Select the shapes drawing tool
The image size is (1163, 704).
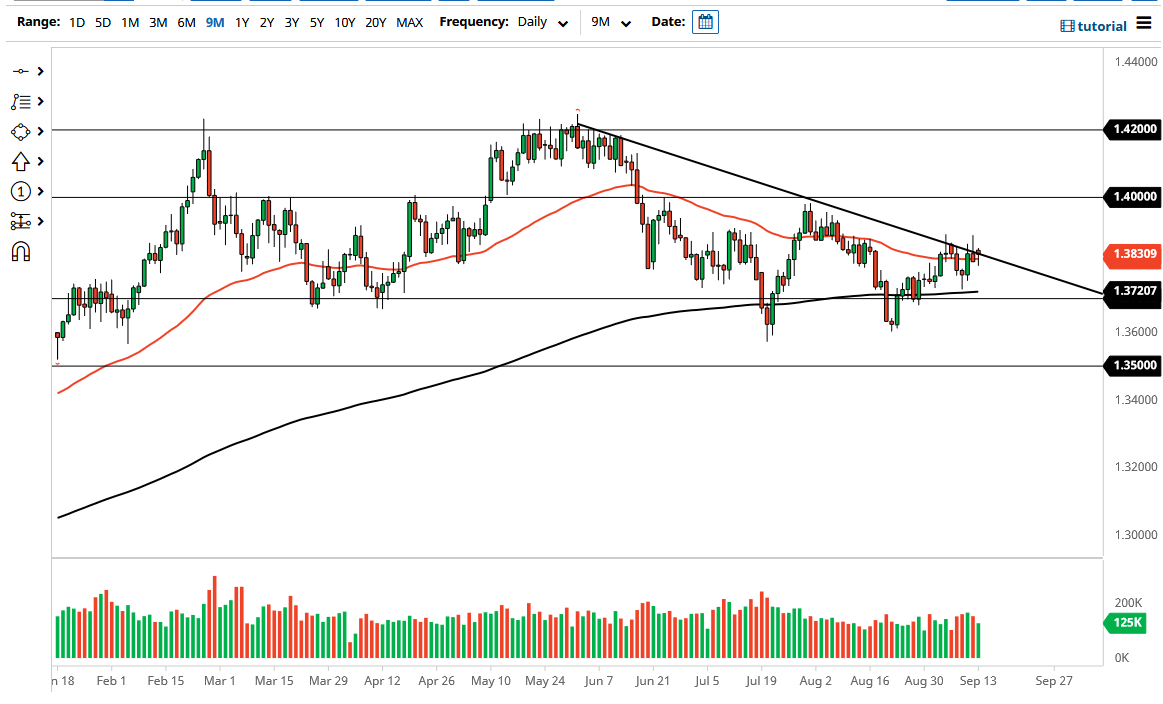coord(20,131)
